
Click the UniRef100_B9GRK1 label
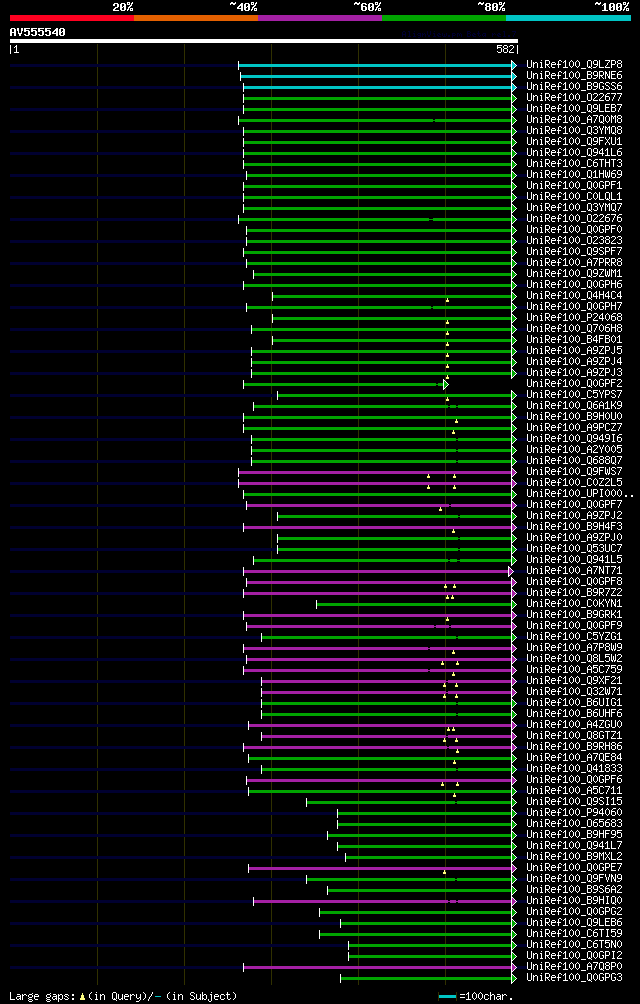tap(574, 614)
